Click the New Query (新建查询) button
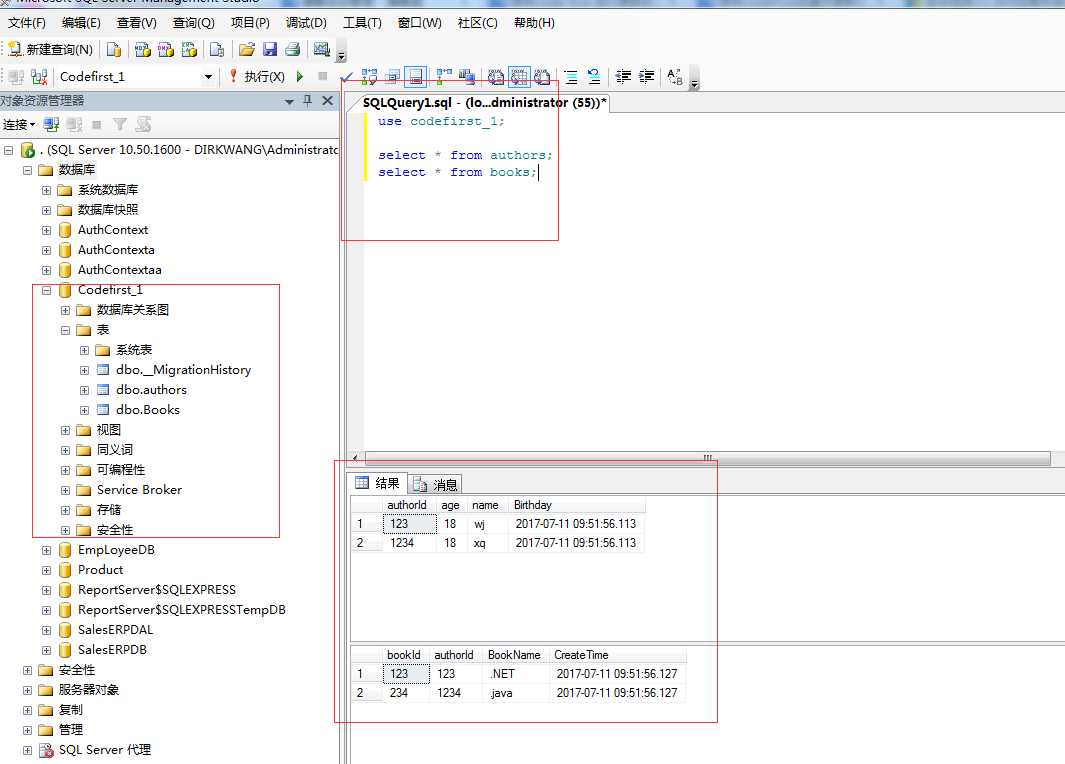The width and height of the screenshot is (1065, 764). pos(50,49)
